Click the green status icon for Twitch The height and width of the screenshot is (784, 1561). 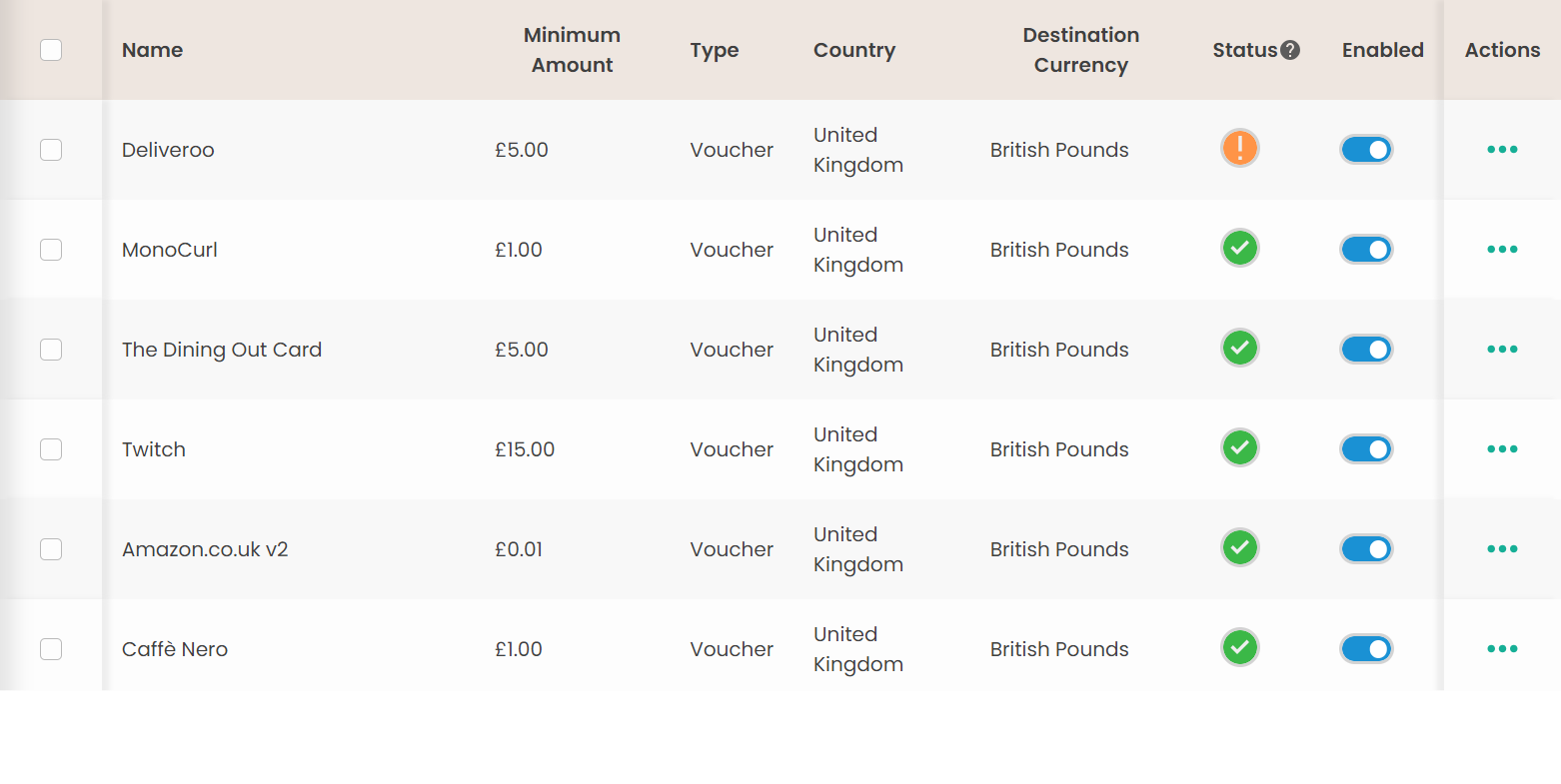(x=1239, y=447)
